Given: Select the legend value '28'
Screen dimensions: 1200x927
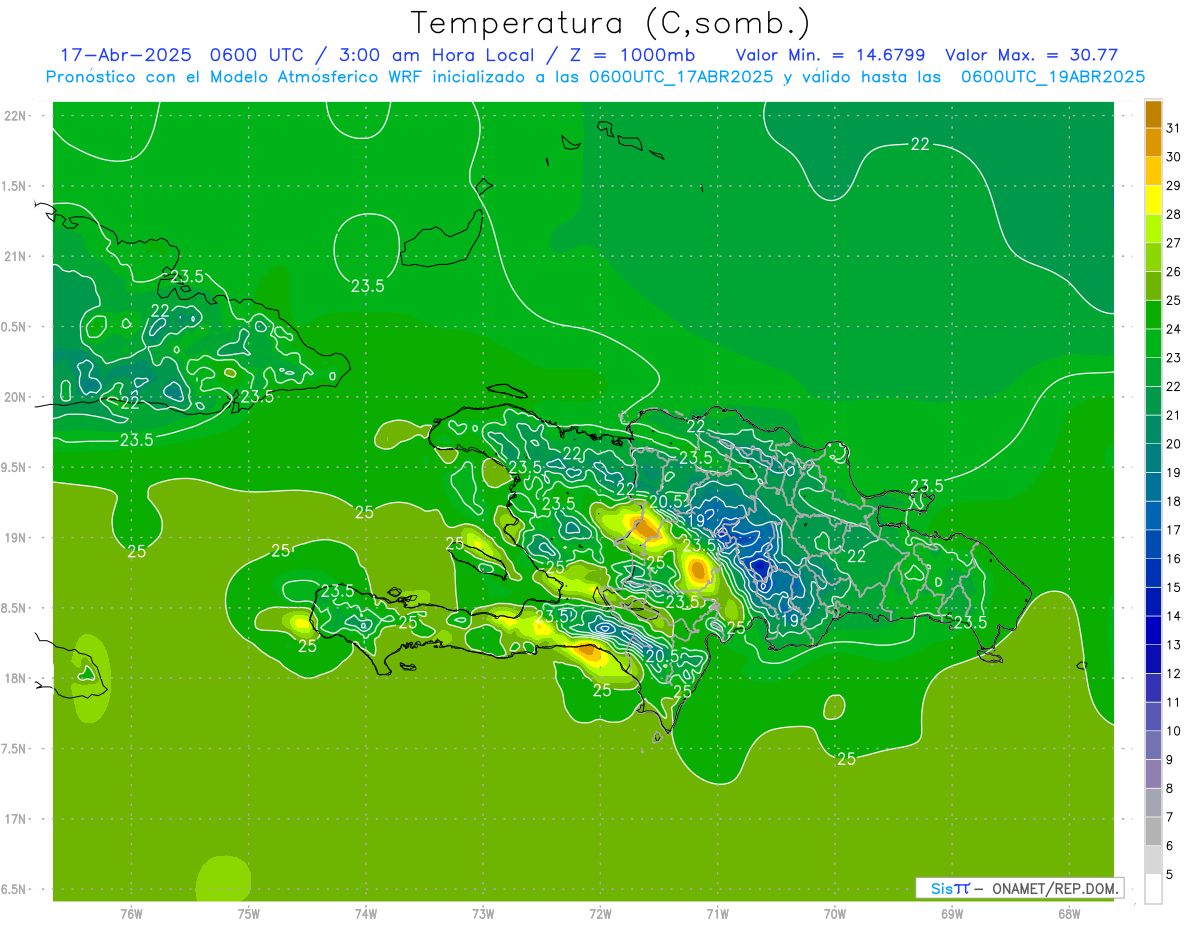Looking at the screenshot, I should point(1174,214).
